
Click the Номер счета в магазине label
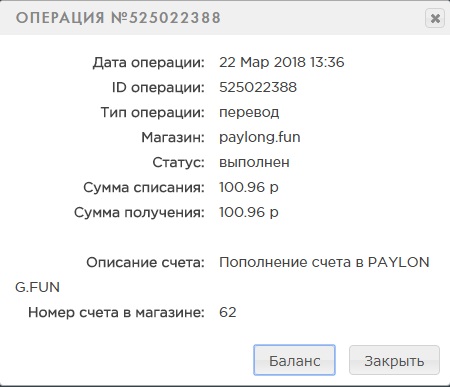116,313
